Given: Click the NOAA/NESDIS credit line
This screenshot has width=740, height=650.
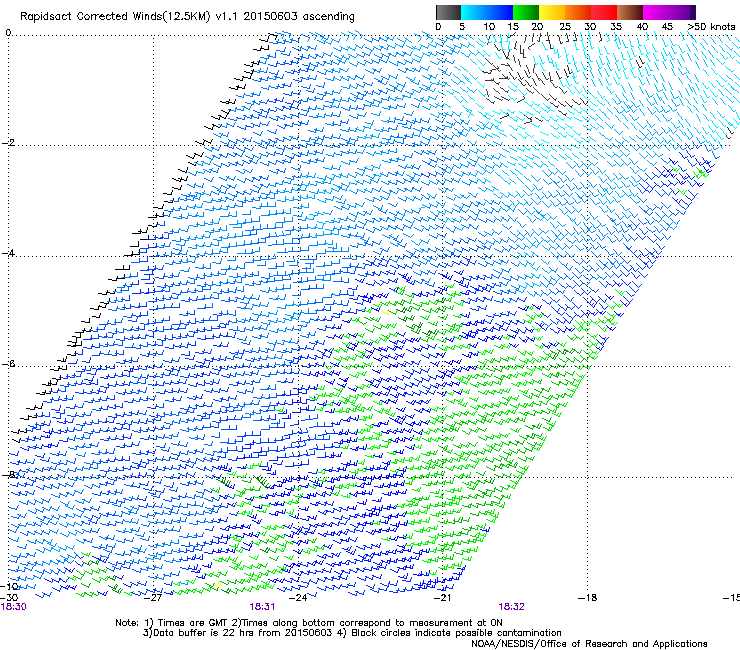Looking at the screenshot, I should pyautogui.click(x=589, y=644).
